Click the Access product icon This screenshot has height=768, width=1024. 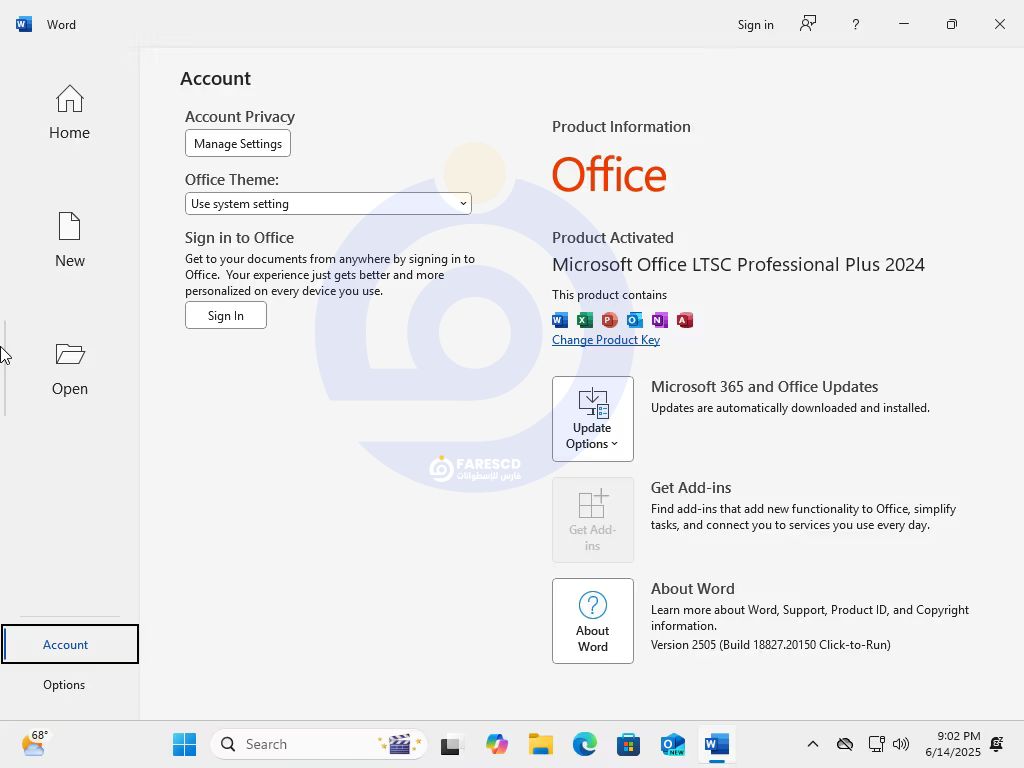tap(684, 320)
